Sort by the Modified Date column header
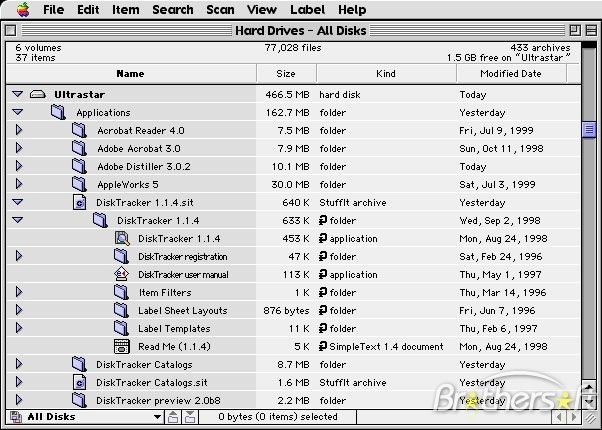Image resolution: width=602 pixels, height=430 pixels. coord(511,73)
